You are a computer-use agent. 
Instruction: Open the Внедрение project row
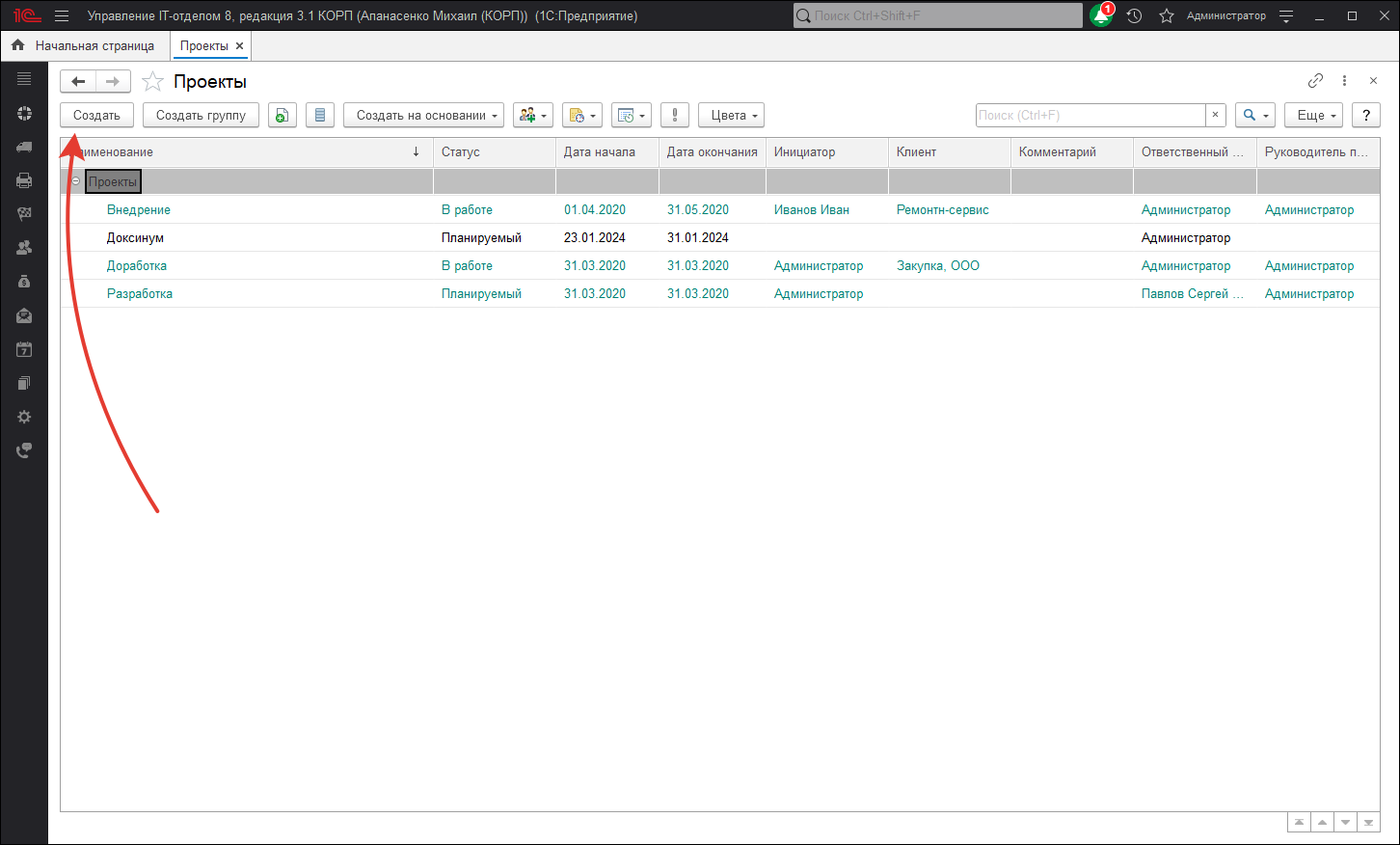coord(139,209)
